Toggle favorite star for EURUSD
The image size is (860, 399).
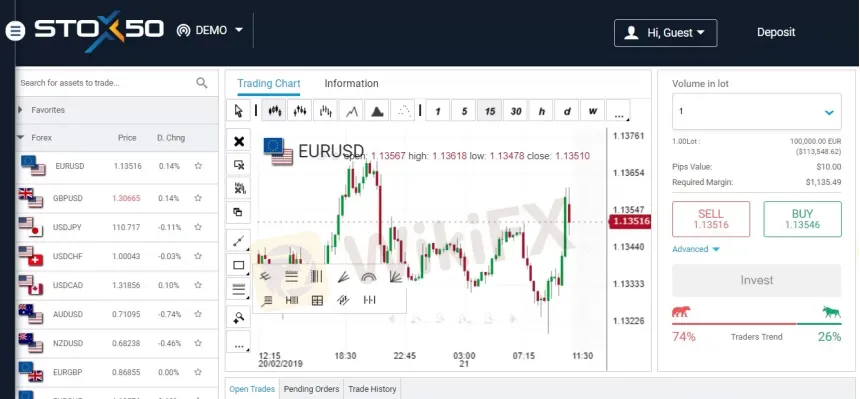click(198, 166)
